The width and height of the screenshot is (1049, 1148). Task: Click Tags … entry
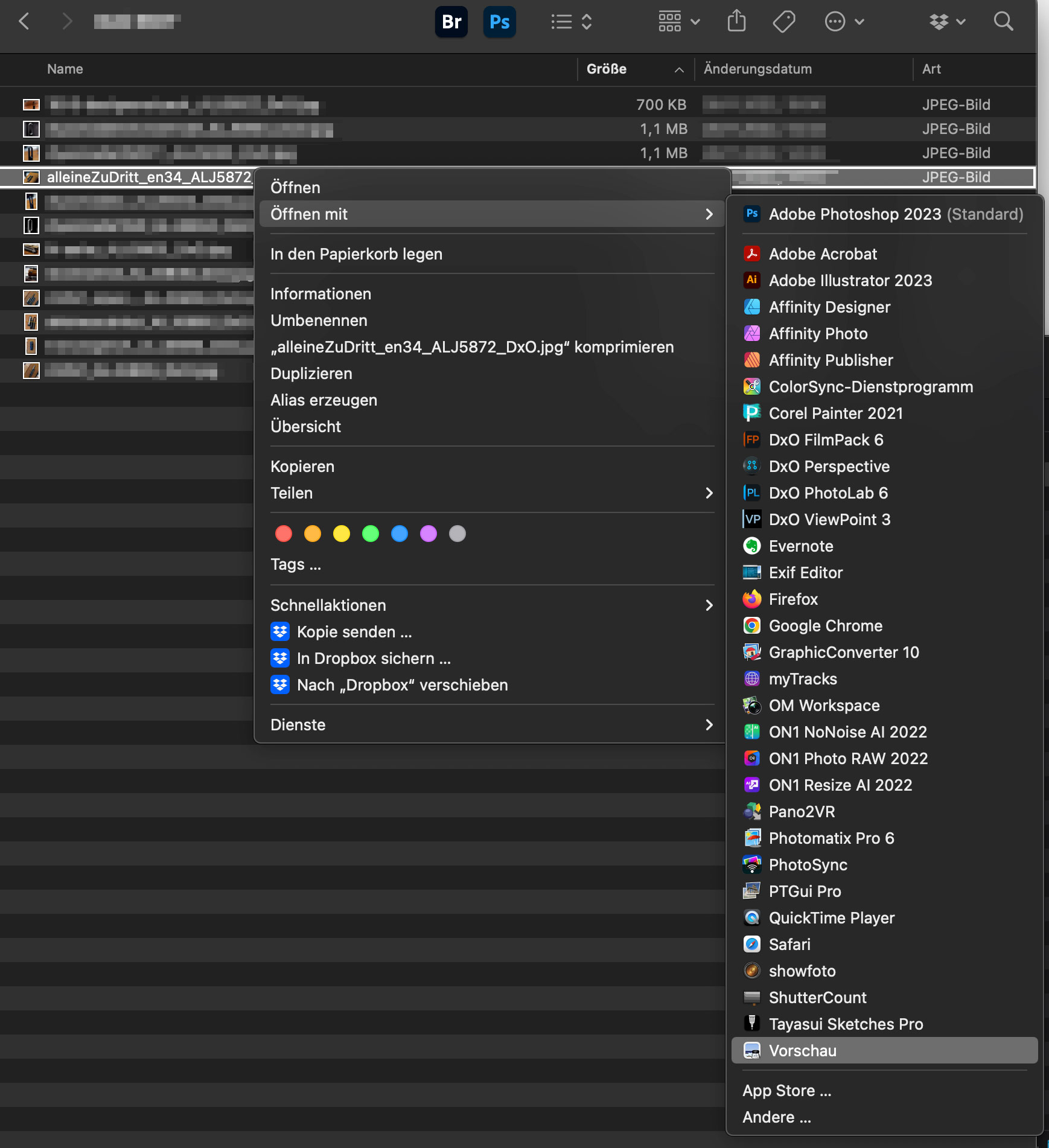point(492,564)
